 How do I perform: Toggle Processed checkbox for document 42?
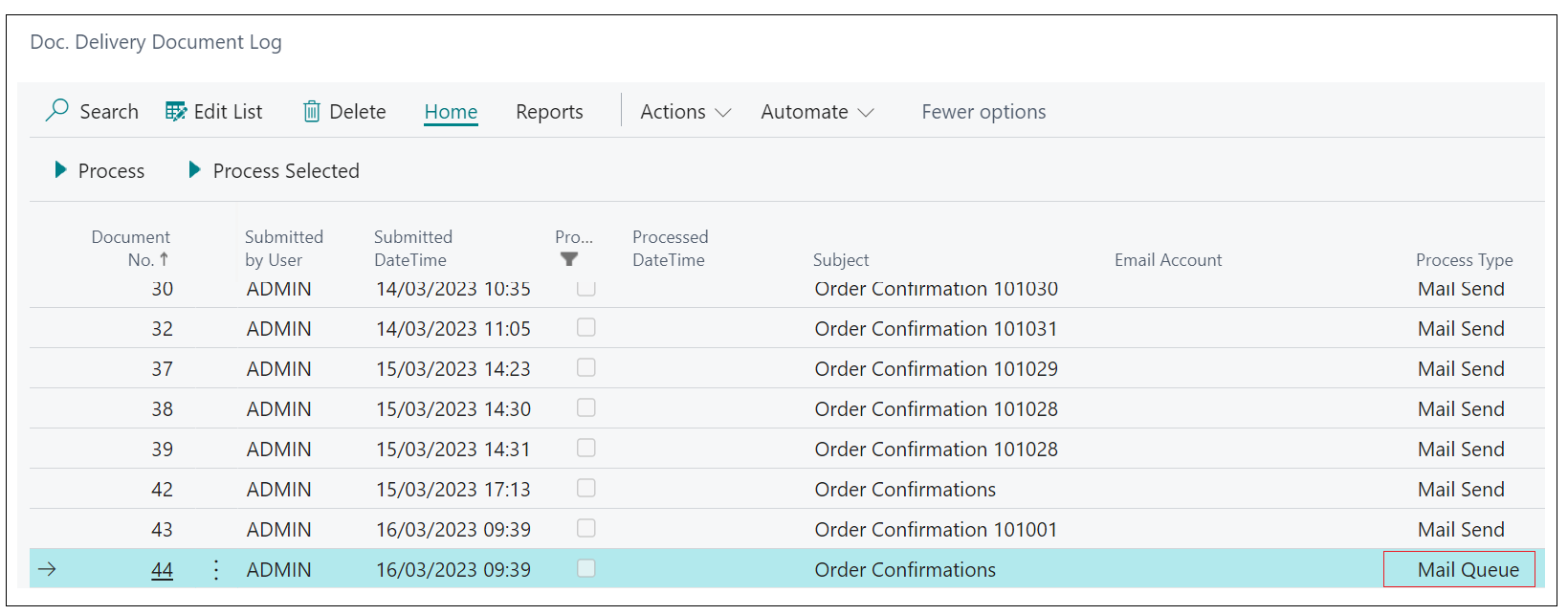[x=586, y=488]
